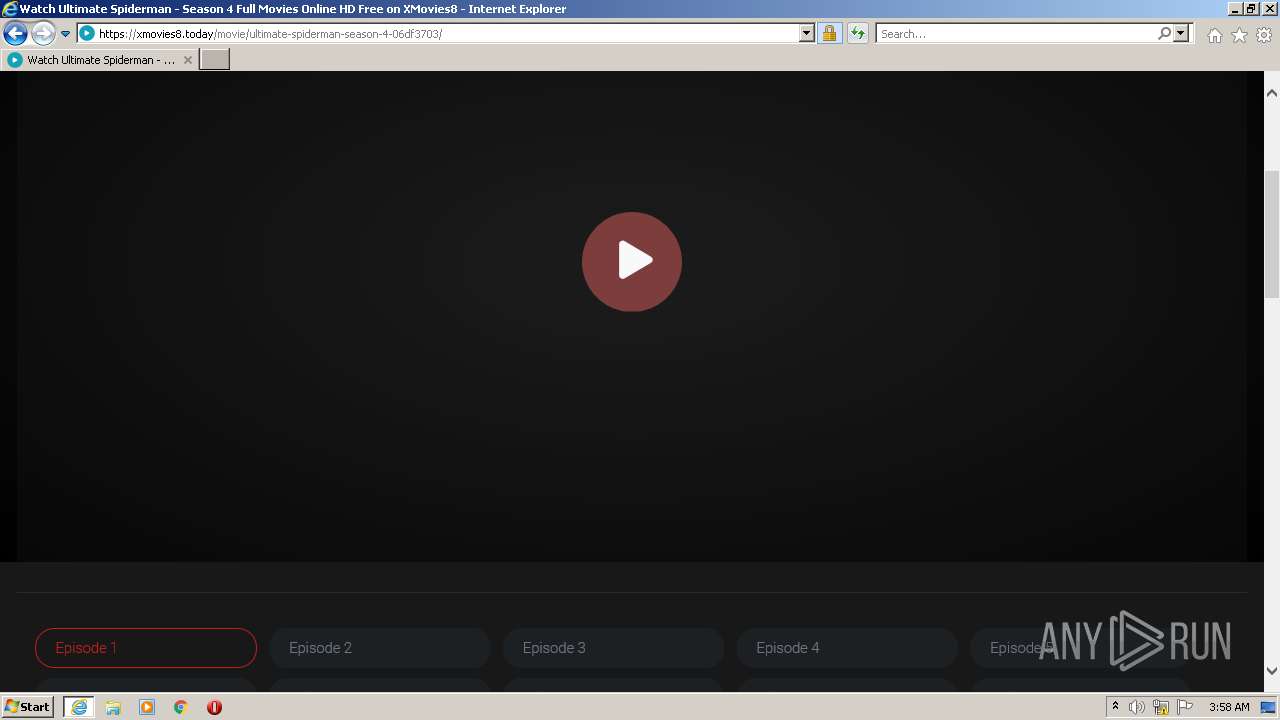Viewport: 1280px width, 720px height.
Task: Open media player taskbar icon
Action: point(147,707)
